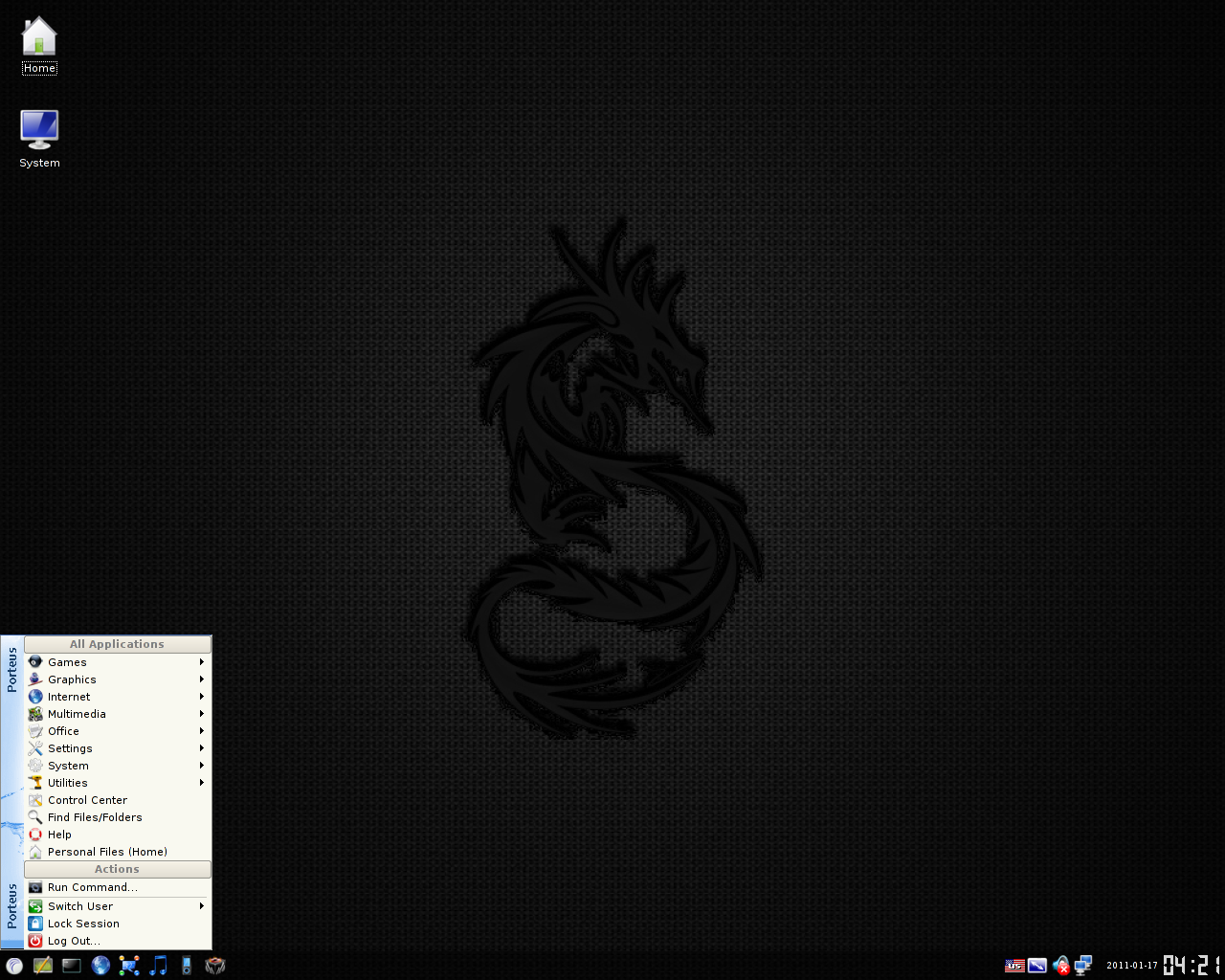This screenshot has width=1225, height=980.
Task: Expand the Settings submenu
Action: 118,748
